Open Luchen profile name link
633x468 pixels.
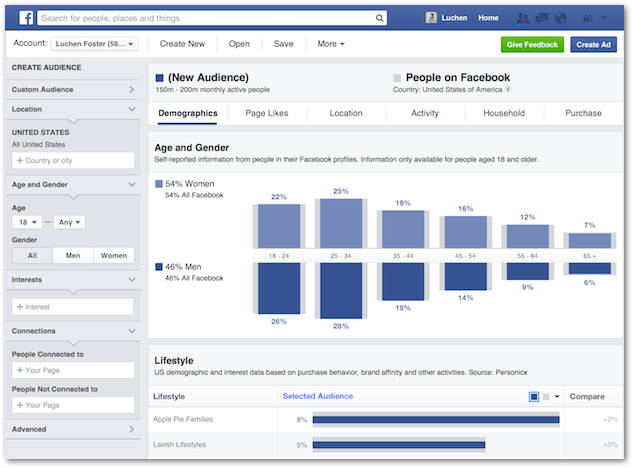click(x=454, y=18)
